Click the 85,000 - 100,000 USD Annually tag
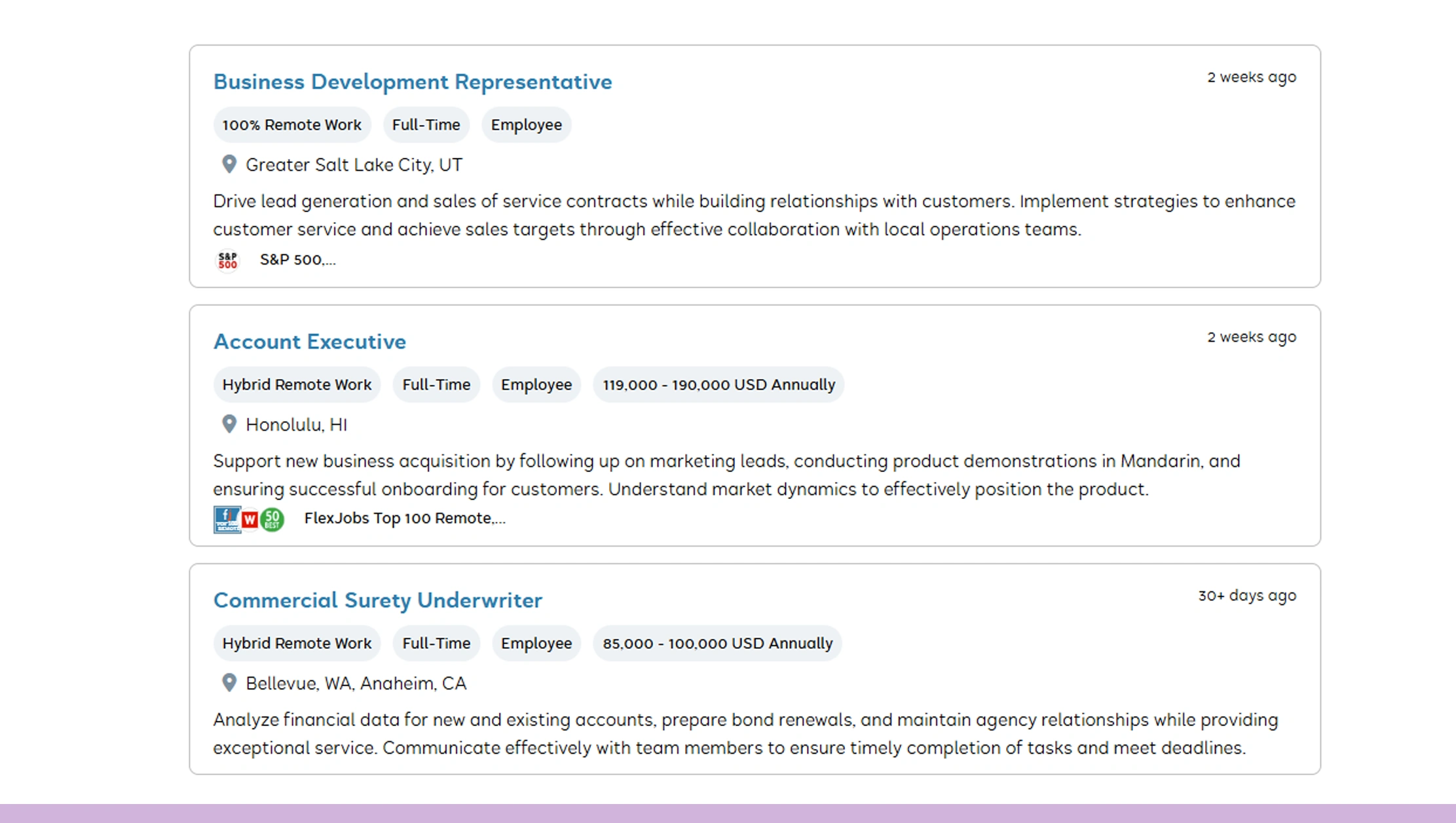The width and height of the screenshot is (1456, 823). click(717, 643)
